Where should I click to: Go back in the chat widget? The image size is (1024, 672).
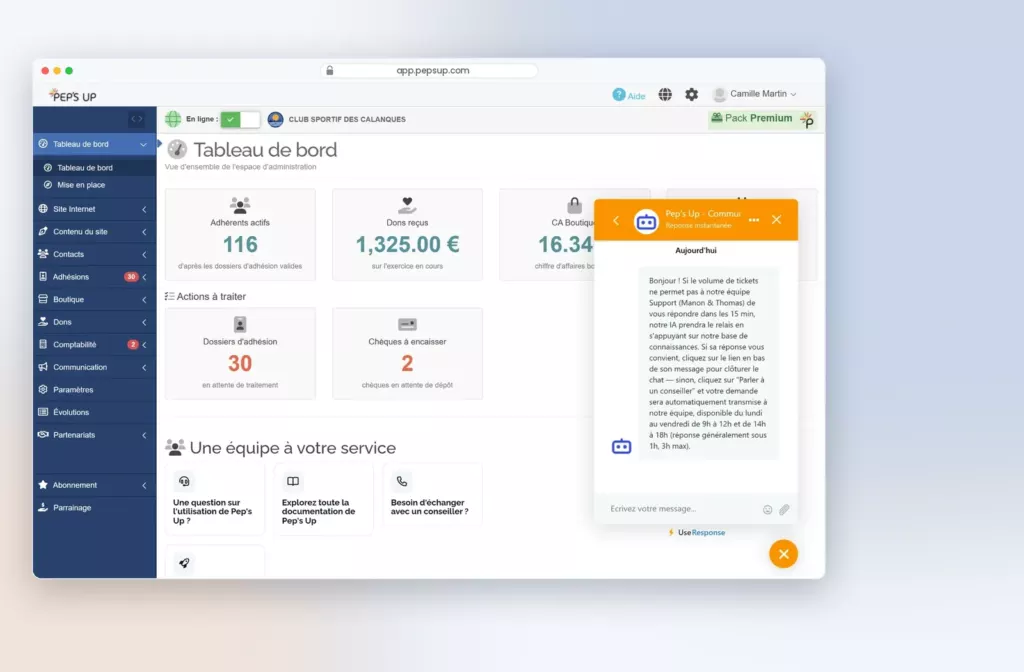[x=616, y=221]
